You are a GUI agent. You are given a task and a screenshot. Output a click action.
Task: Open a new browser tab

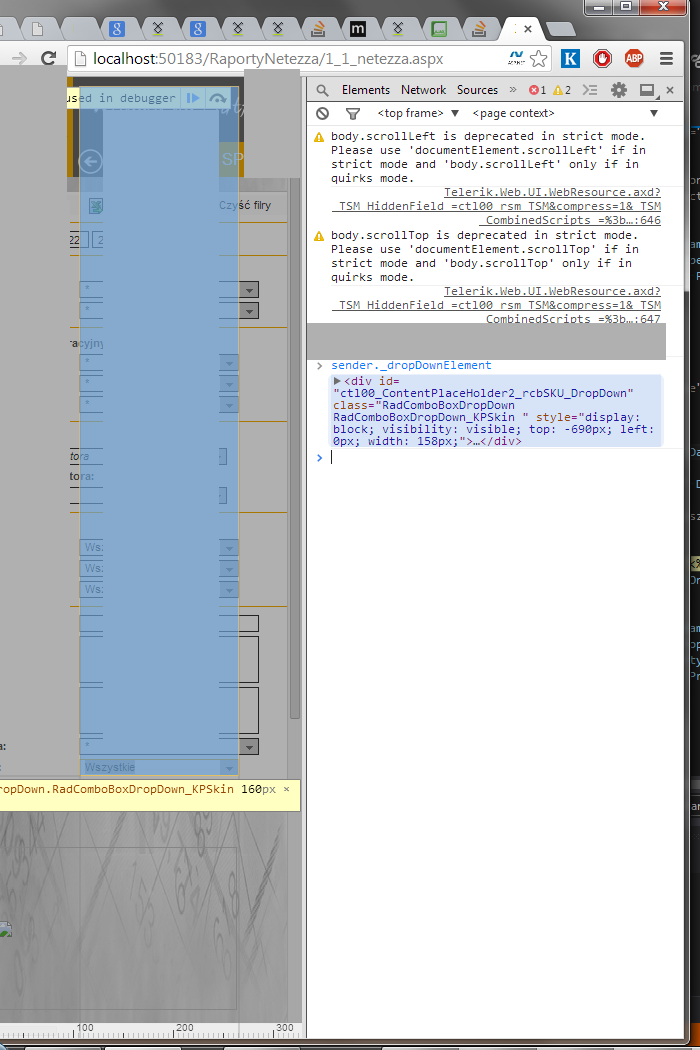click(x=560, y=29)
